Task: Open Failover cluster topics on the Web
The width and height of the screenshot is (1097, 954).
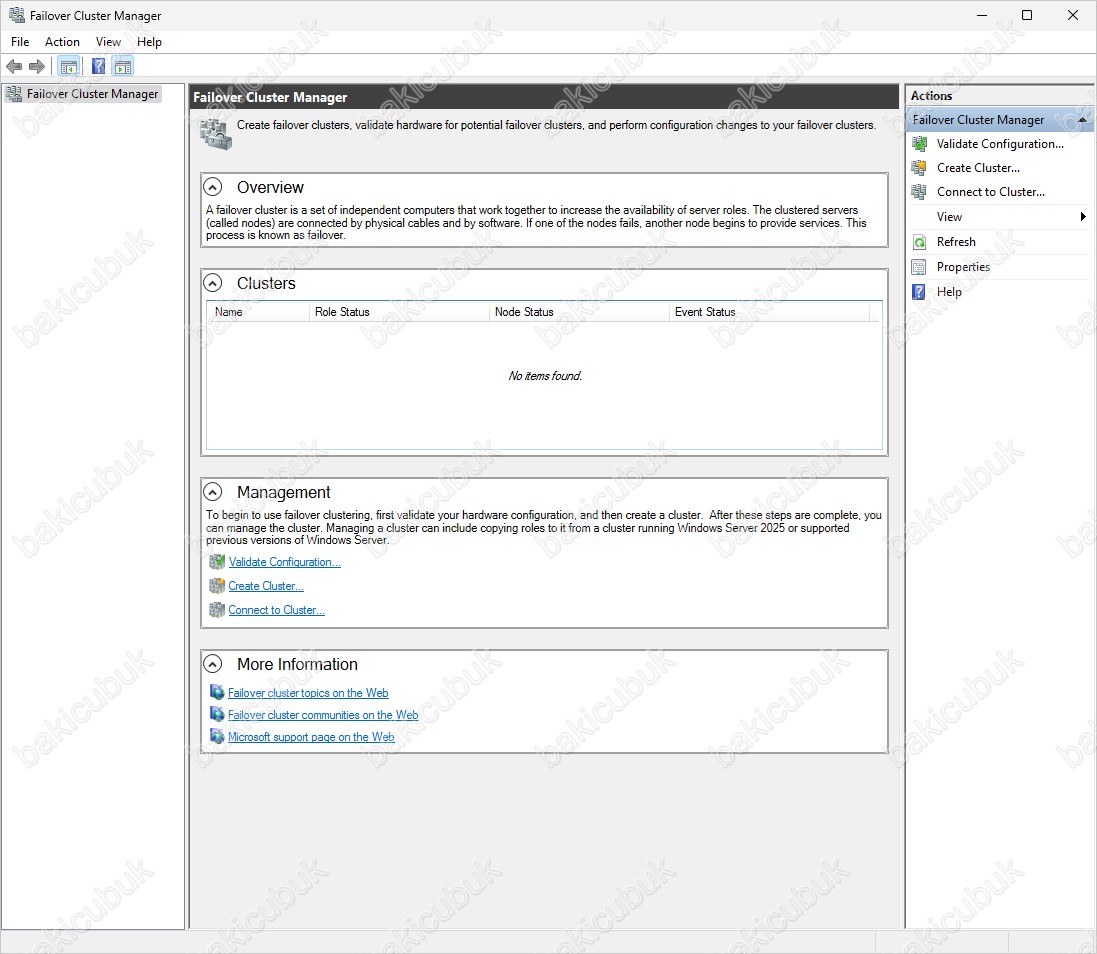Action: (308, 692)
